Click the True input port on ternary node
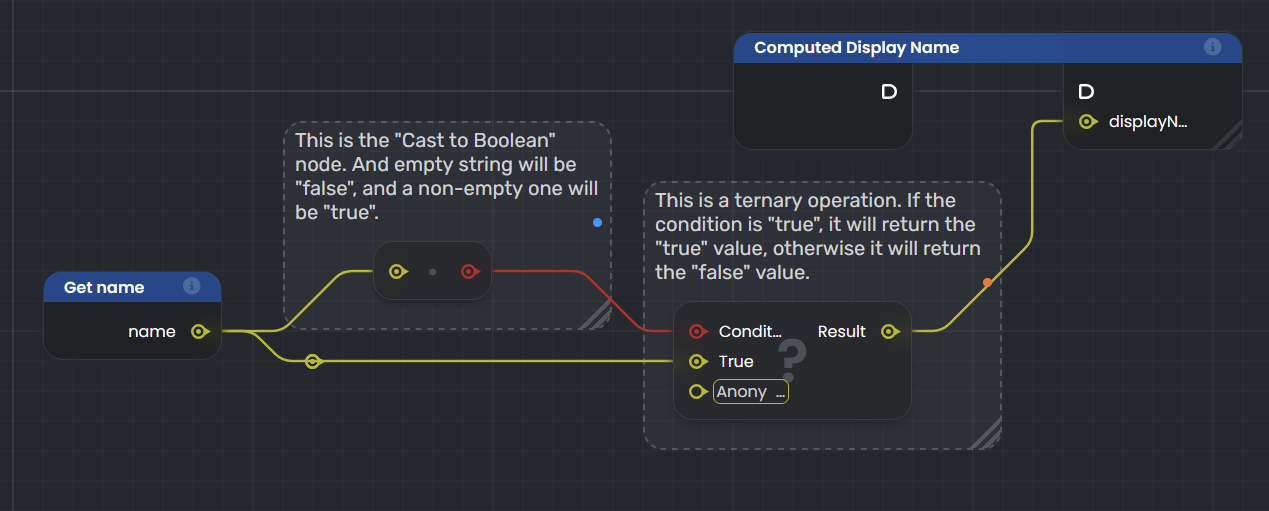Image resolution: width=1269 pixels, height=511 pixels. pyautogui.click(x=698, y=361)
